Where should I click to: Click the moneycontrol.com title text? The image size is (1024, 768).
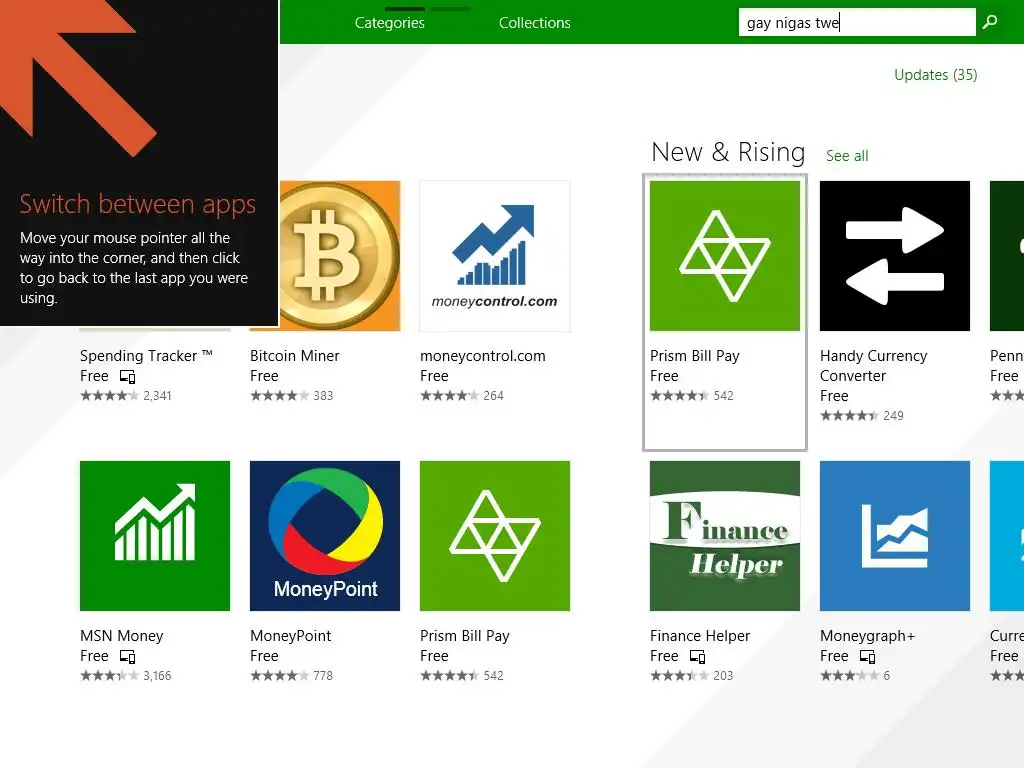[x=483, y=356]
